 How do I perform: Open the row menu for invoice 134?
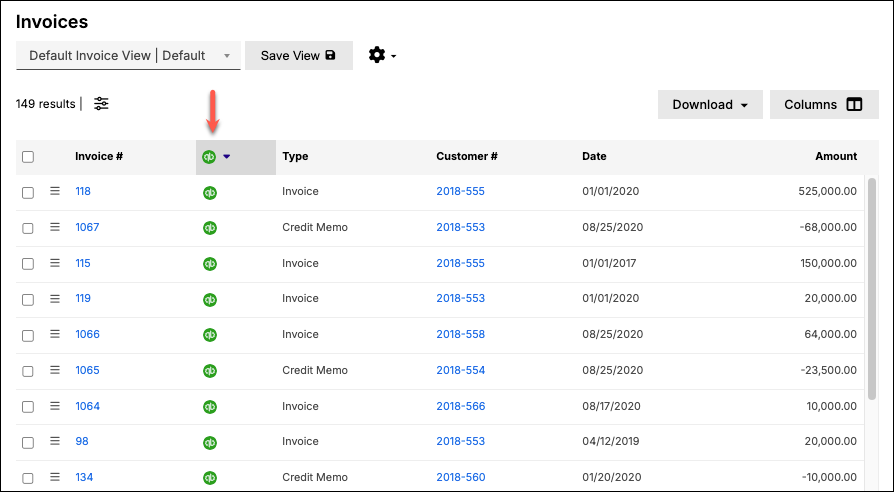tap(55, 477)
